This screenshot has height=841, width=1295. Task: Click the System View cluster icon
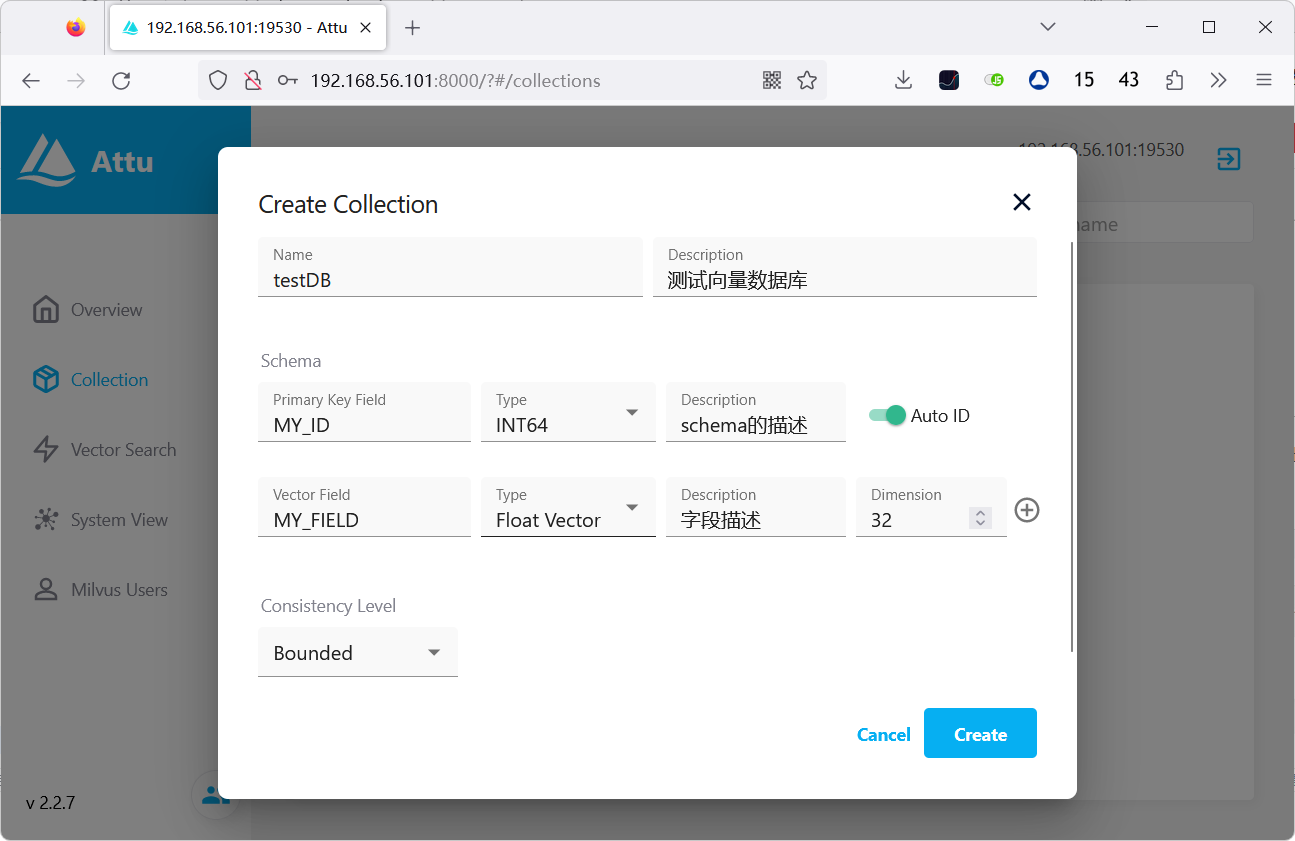tap(46, 520)
